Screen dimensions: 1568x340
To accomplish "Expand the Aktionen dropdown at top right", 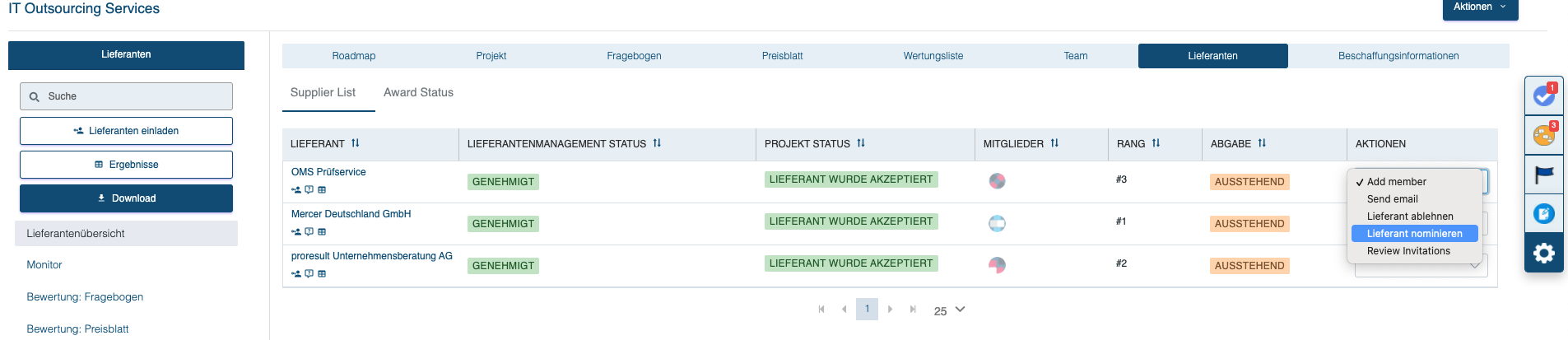I will click(x=1479, y=7).
